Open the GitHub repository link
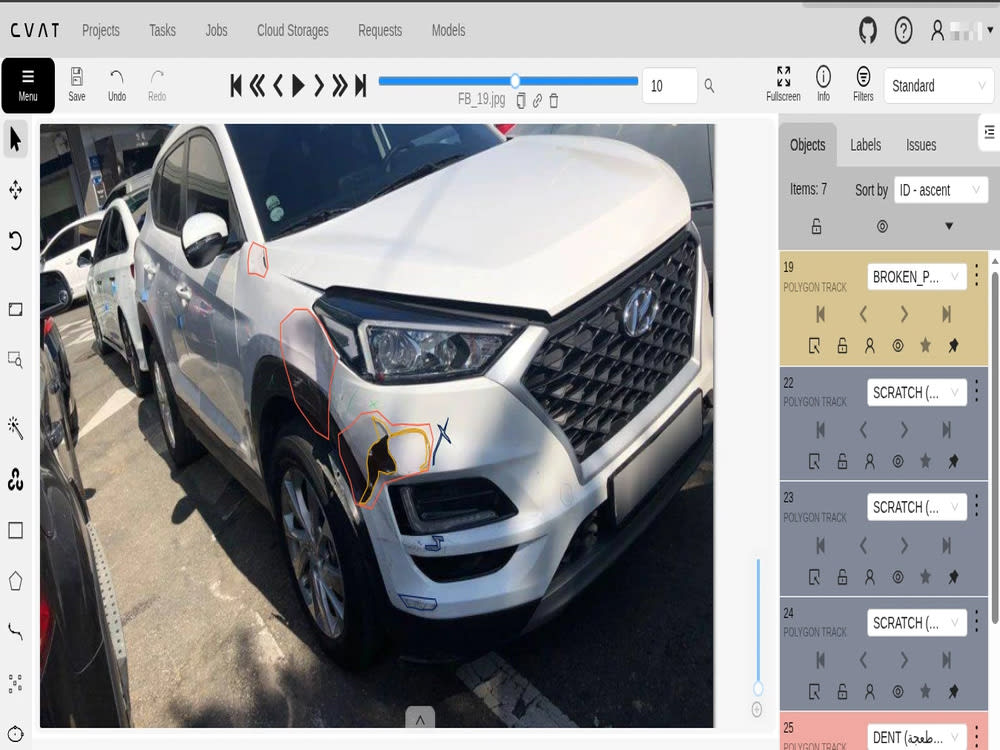 867,30
